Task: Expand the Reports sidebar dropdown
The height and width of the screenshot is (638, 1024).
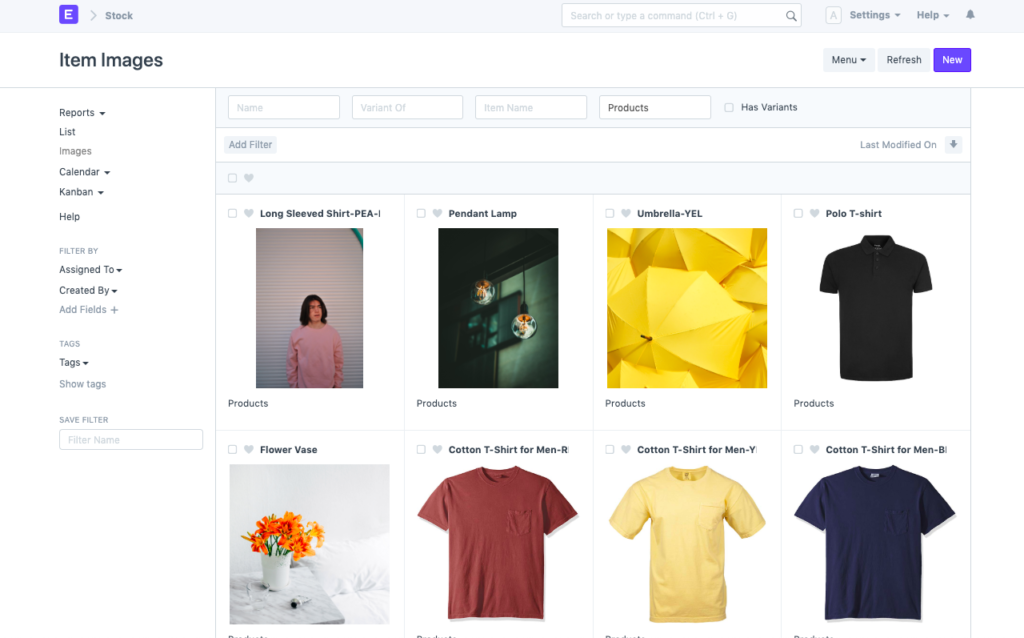Action: [82, 113]
